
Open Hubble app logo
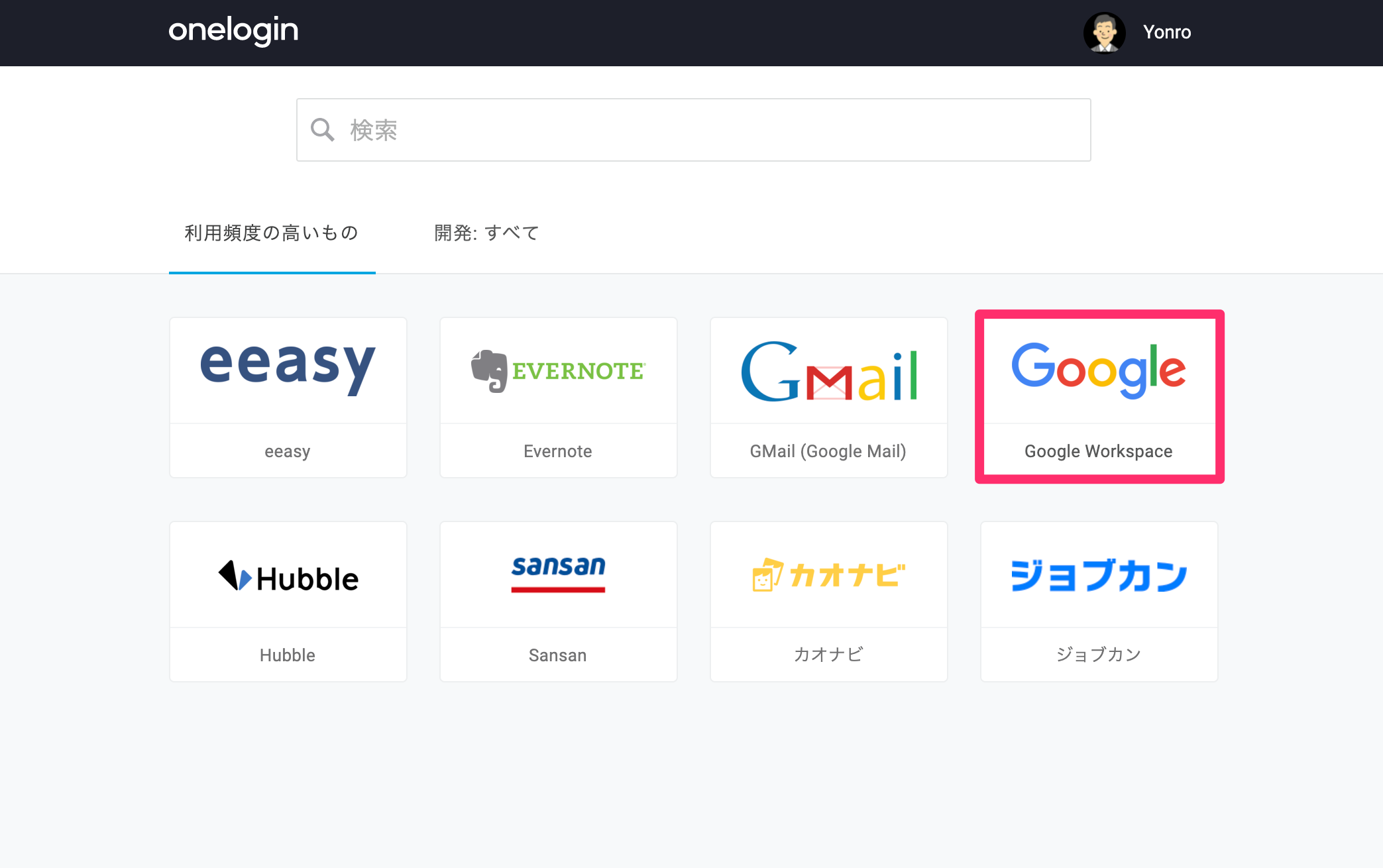[288, 576]
